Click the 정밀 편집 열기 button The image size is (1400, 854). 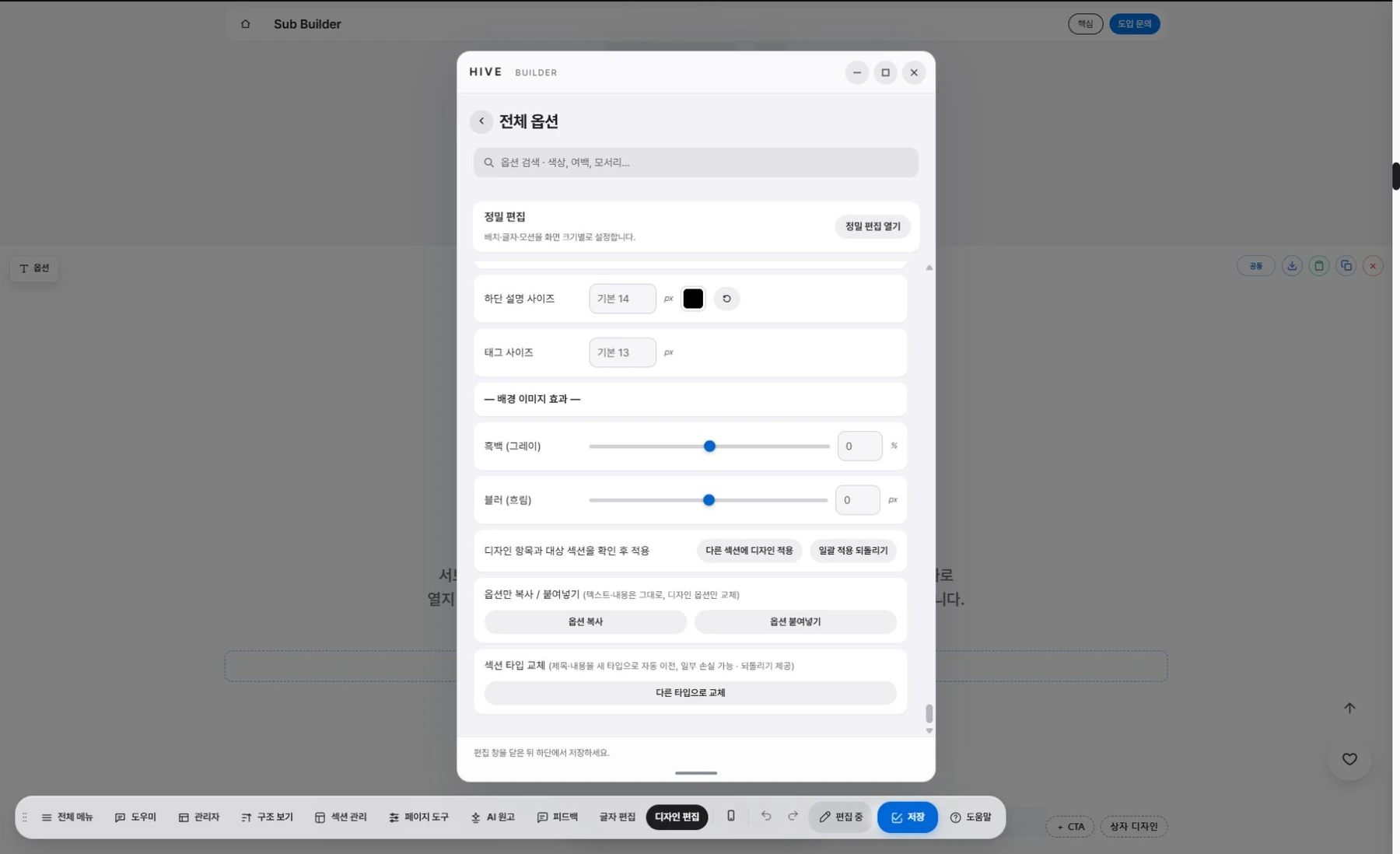click(x=873, y=226)
